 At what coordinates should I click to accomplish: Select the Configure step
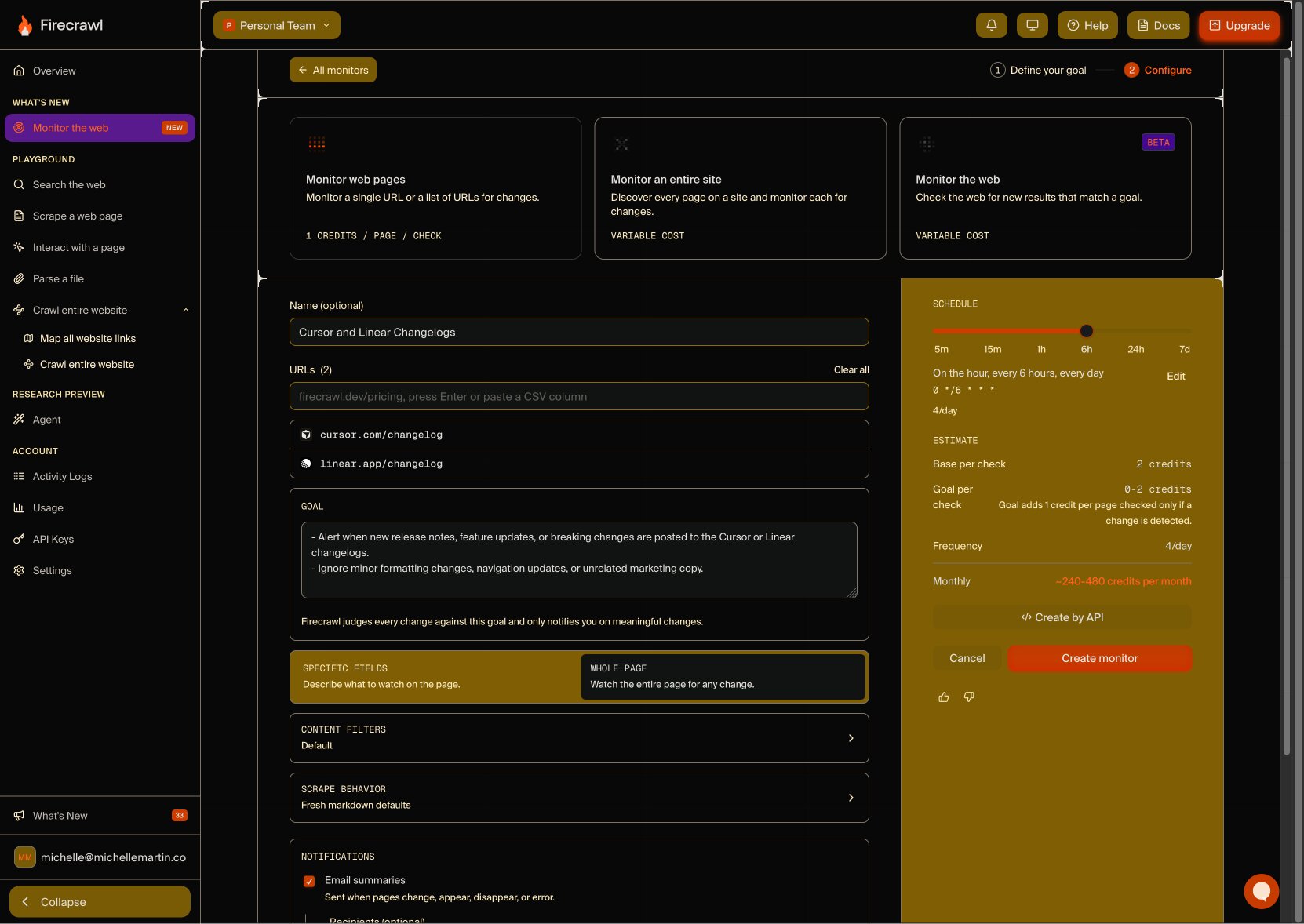[x=1158, y=70]
